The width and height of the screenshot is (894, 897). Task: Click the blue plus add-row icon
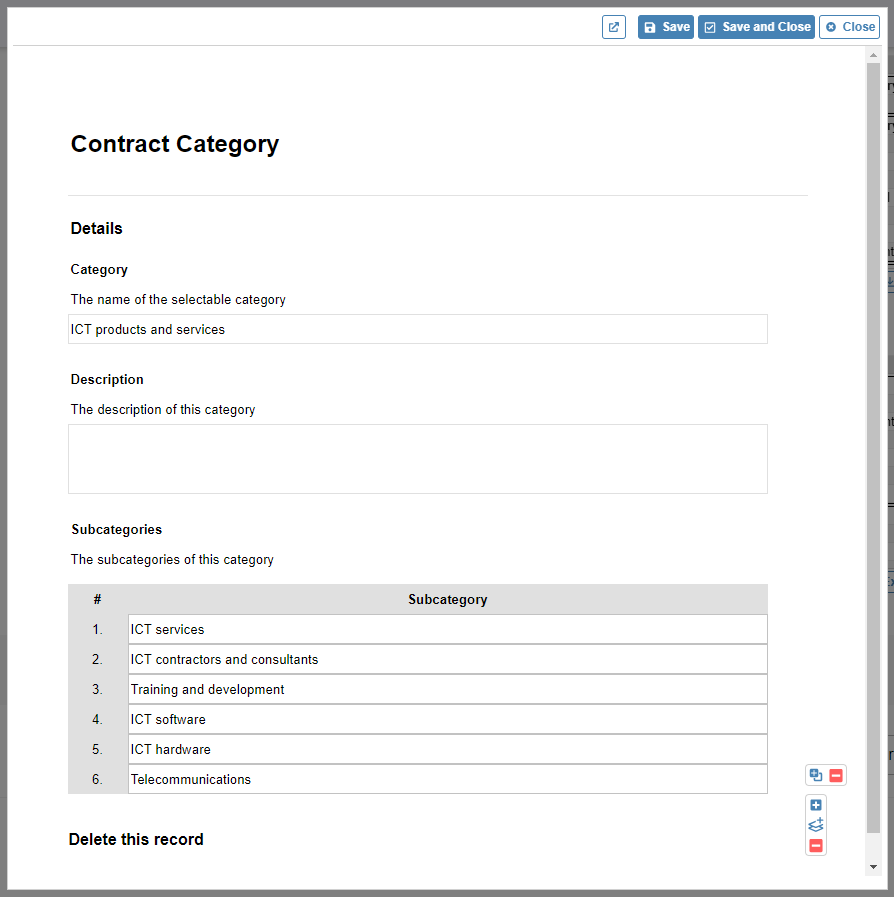tap(816, 805)
